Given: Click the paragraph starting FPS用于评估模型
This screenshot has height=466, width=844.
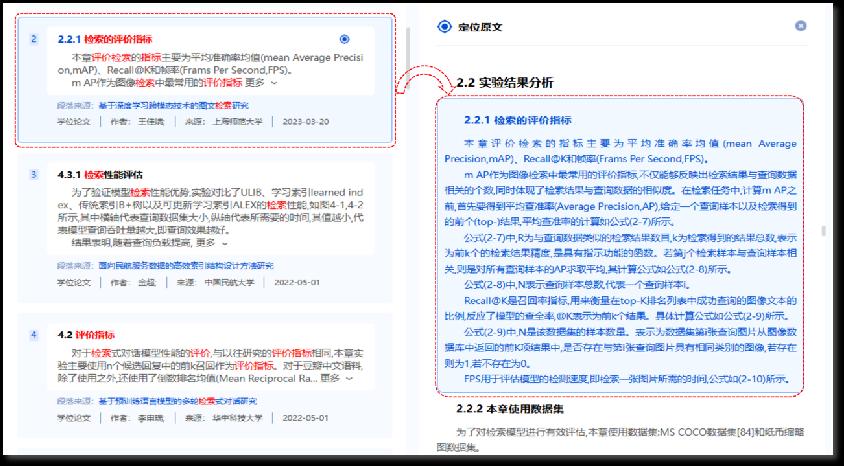Looking at the screenshot, I should [625, 378].
